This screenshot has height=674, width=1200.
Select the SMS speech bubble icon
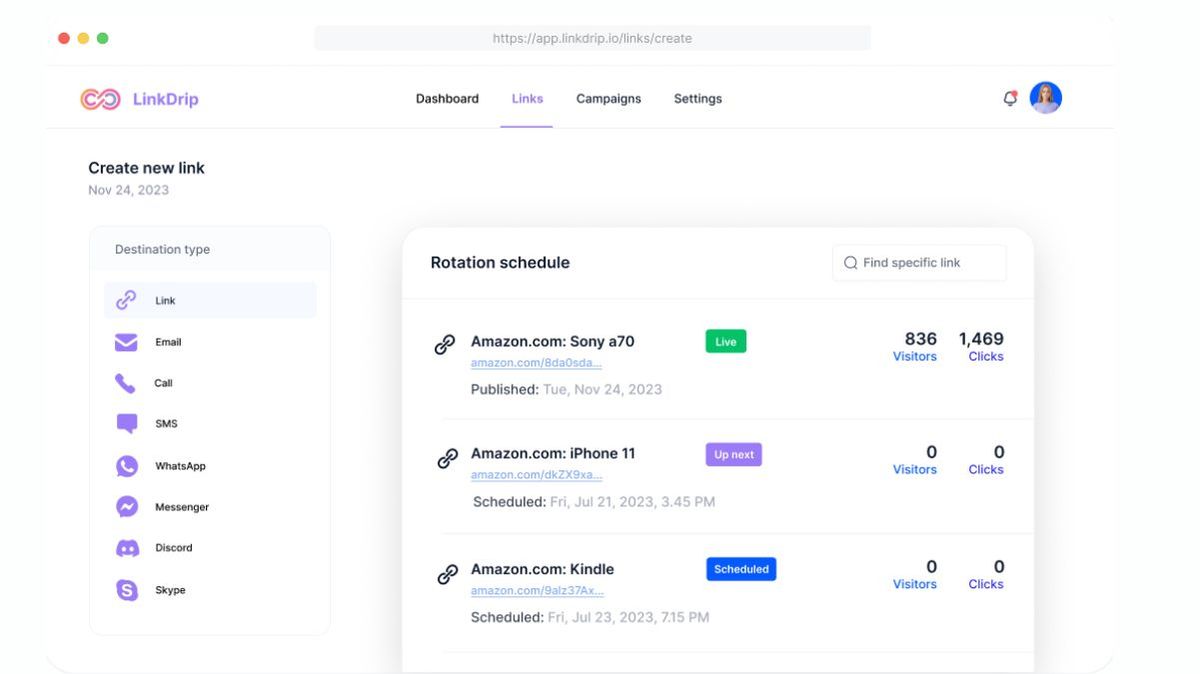(x=127, y=424)
